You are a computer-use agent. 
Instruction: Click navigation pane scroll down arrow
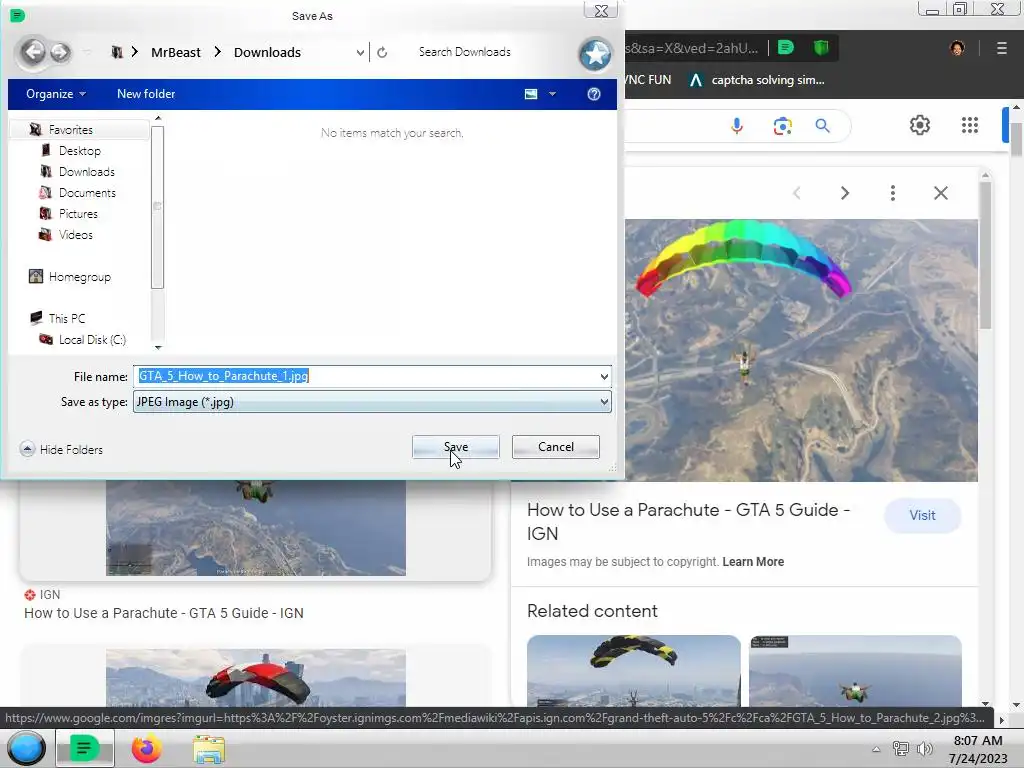coord(157,347)
